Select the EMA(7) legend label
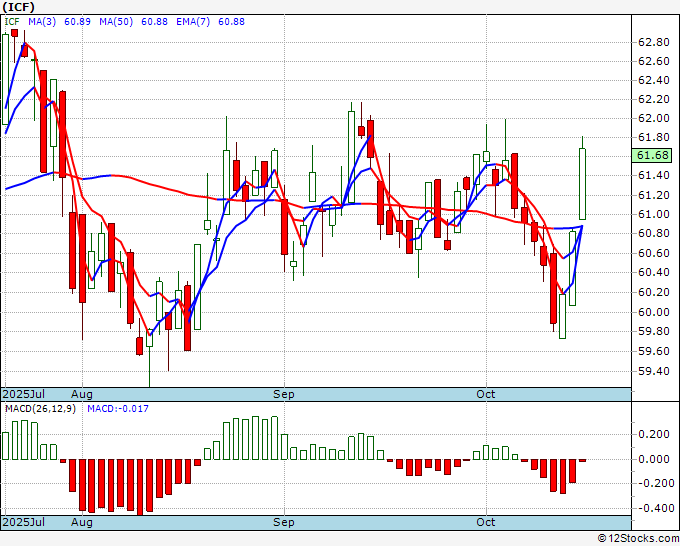 pos(193,21)
